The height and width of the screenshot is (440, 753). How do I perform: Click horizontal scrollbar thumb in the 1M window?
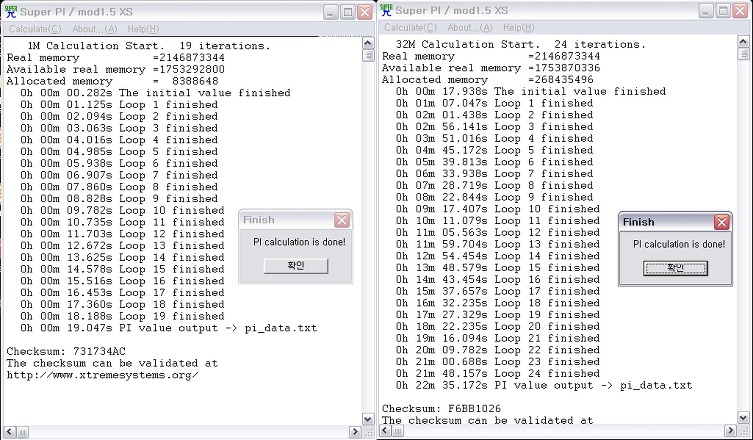pos(22,431)
